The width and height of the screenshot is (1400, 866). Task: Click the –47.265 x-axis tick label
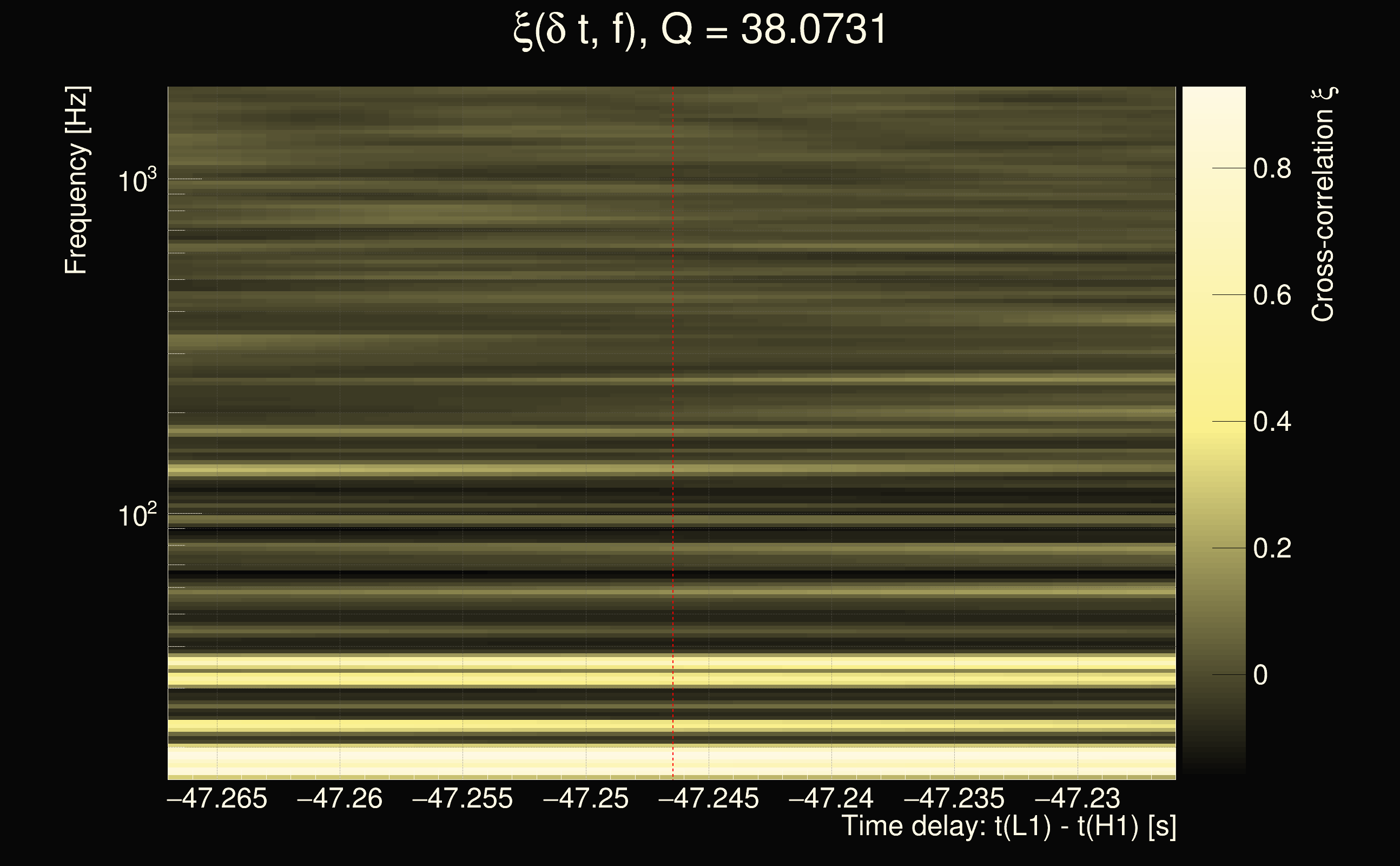pos(217,798)
